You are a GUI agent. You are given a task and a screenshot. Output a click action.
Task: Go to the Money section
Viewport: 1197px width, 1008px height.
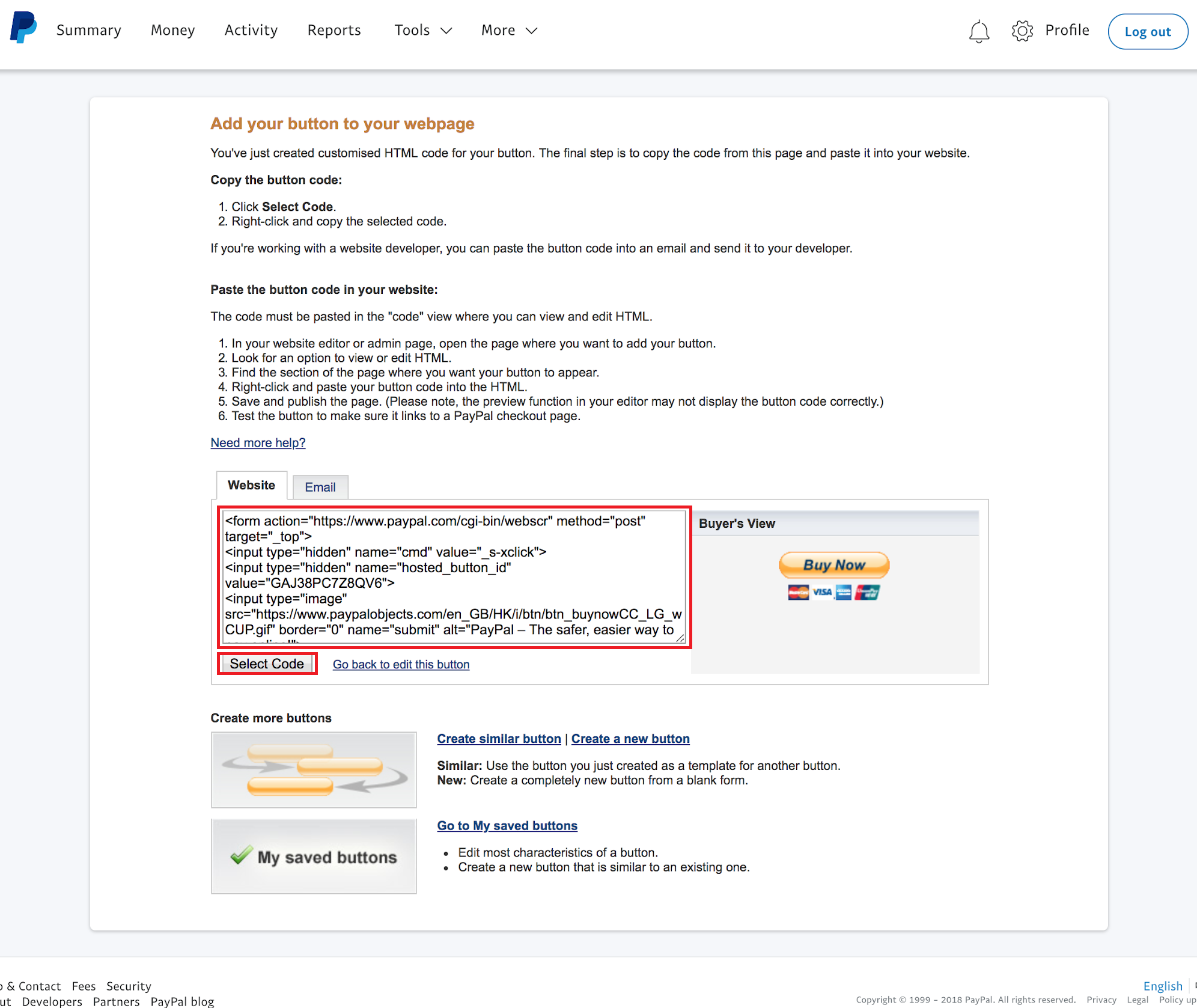coord(173,30)
